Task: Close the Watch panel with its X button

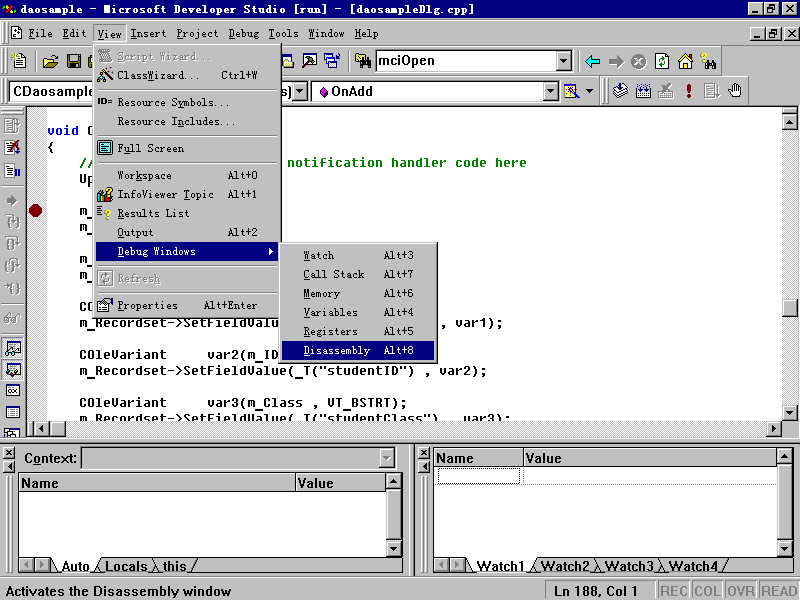Action: tap(423, 453)
